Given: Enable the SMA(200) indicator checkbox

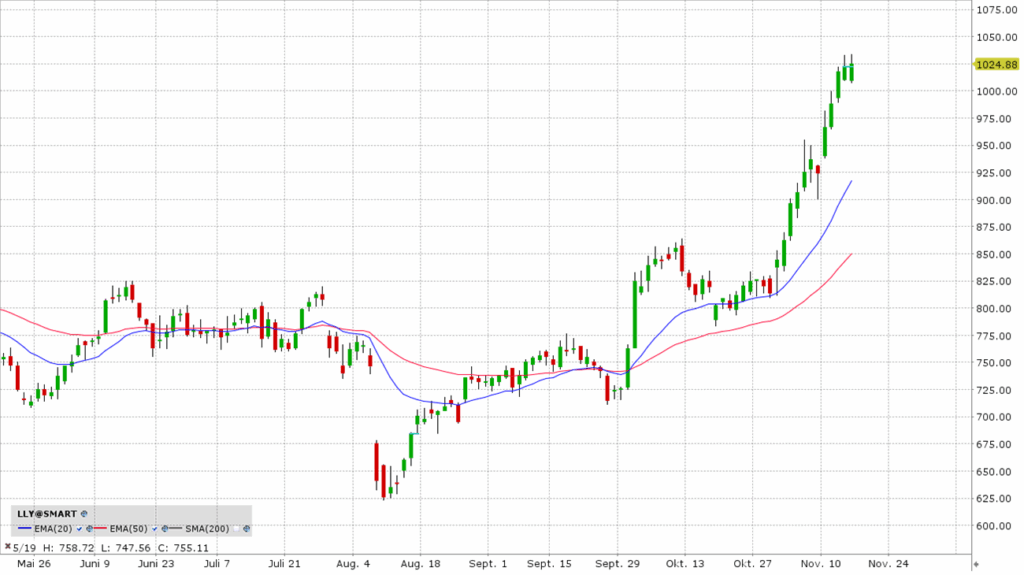Looking at the screenshot, I should tap(236, 529).
